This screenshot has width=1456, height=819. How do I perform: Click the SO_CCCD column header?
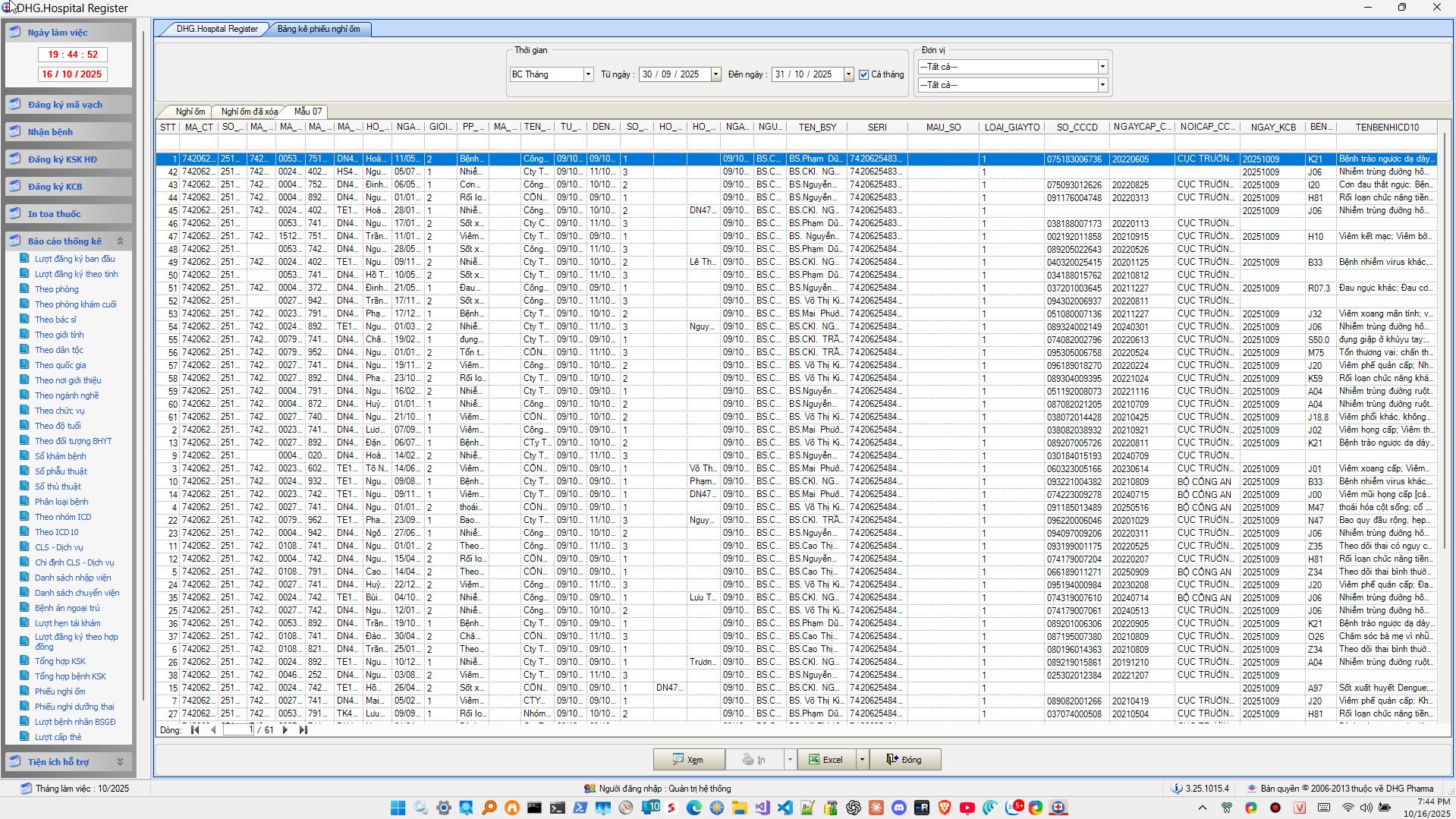point(1077,128)
